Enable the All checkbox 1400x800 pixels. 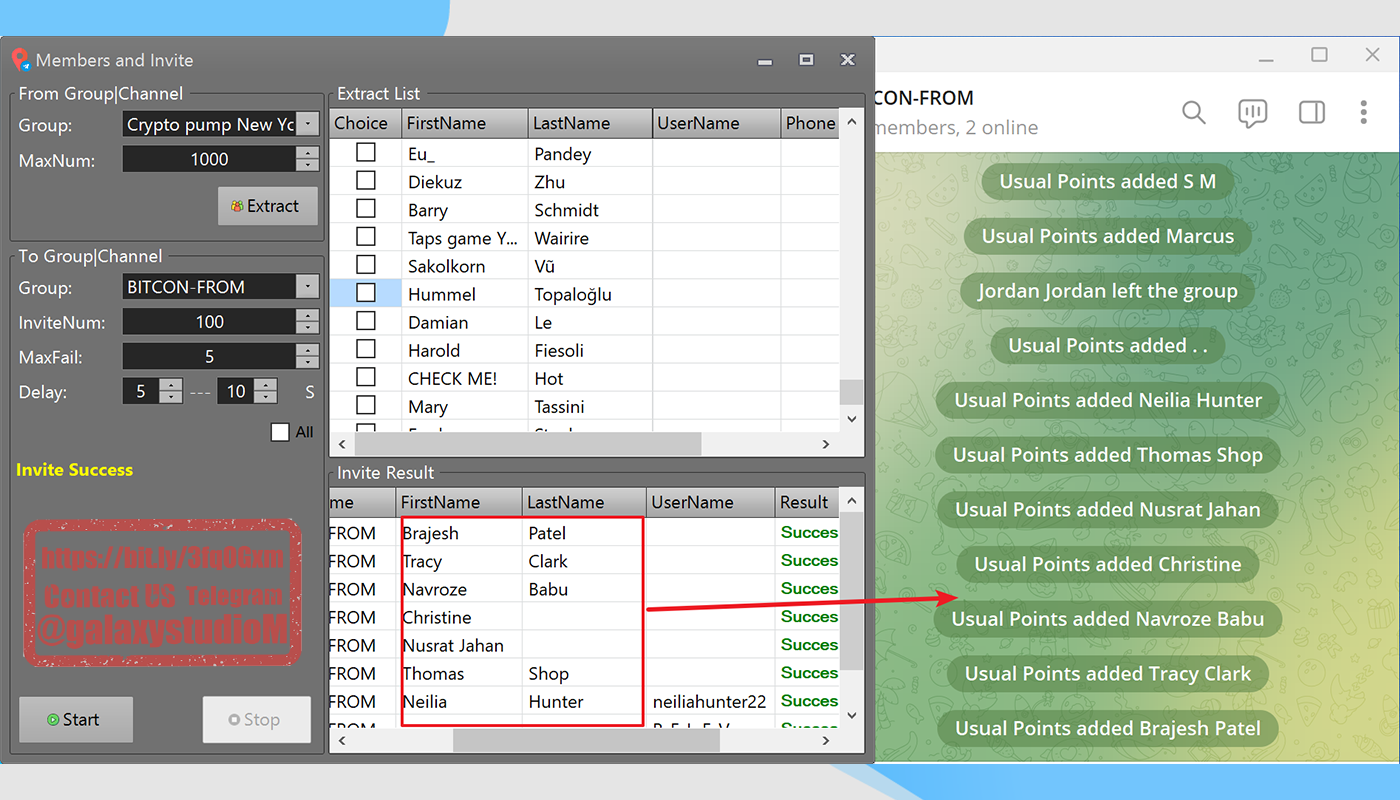click(280, 432)
